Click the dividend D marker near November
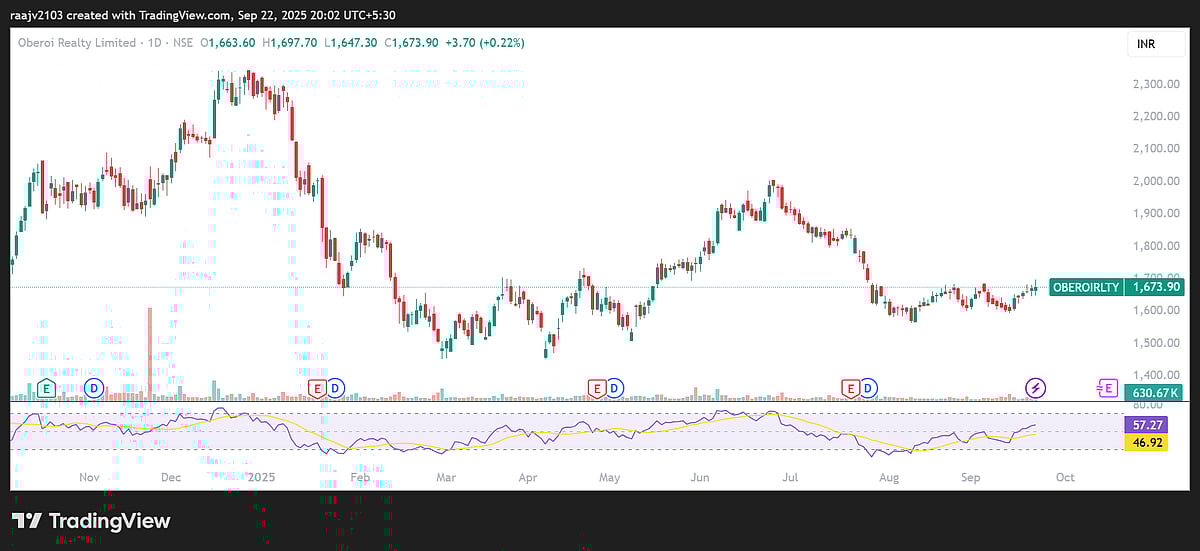1200x551 pixels. [94, 387]
